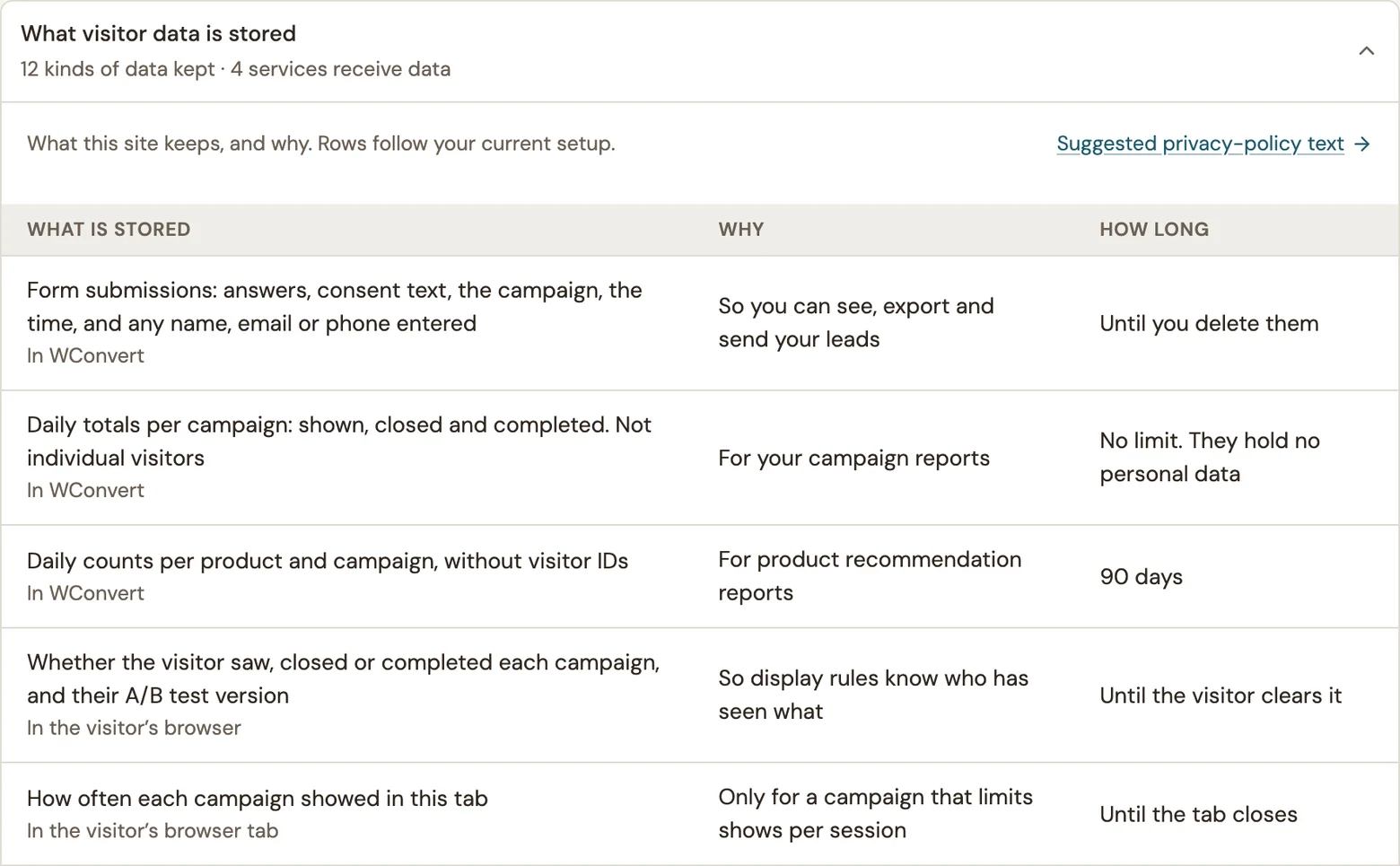Click 'In the visitor's browser tab' location label
Screen dimensions: 1400x866
coord(153,831)
